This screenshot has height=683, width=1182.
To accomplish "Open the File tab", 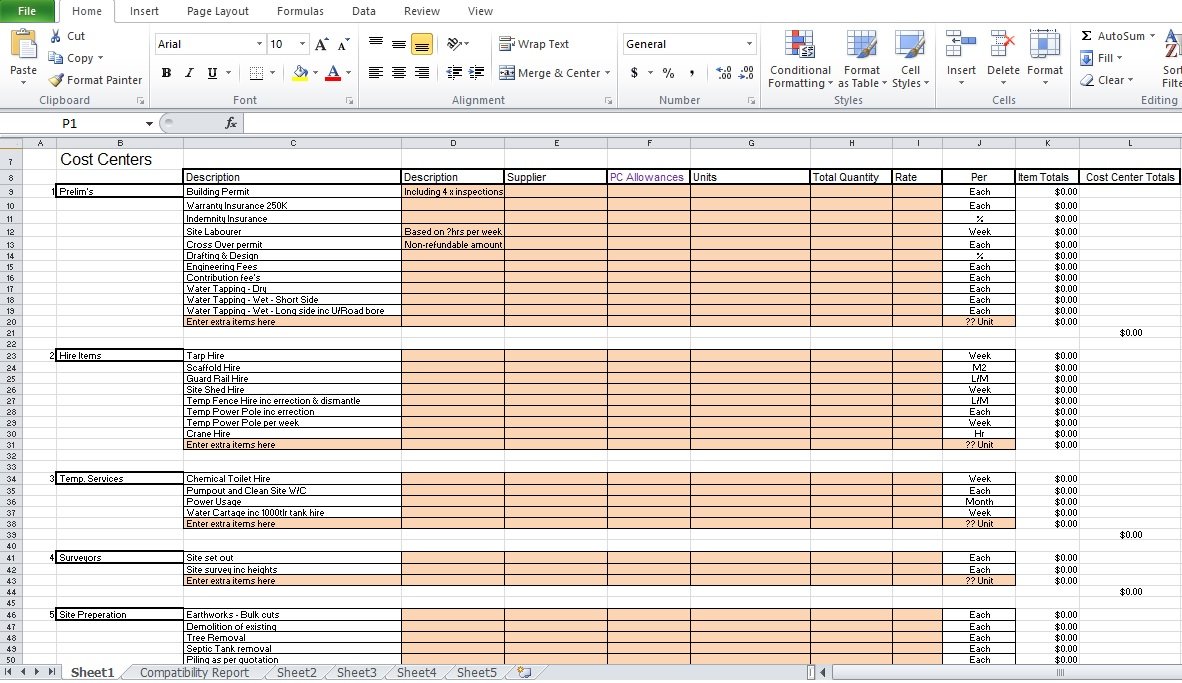I will coord(26,11).
